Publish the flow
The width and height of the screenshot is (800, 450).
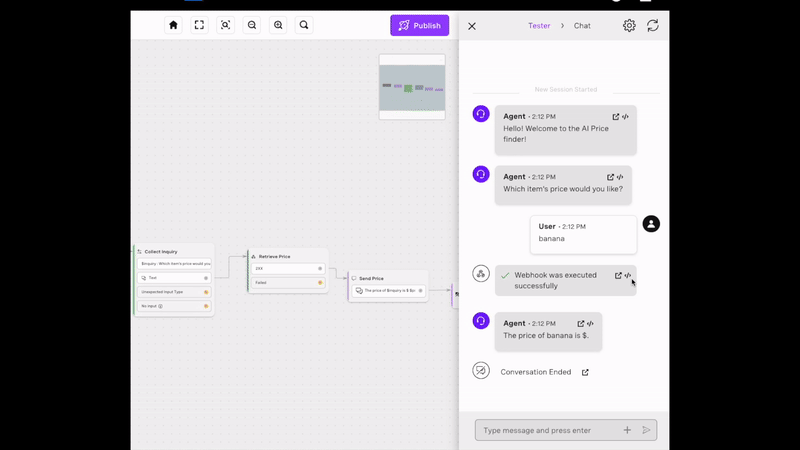click(x=419, y=26)
